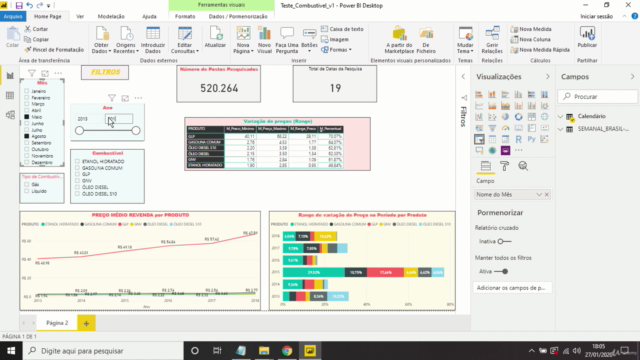
Task: Switch to Data view in left sidebar
Action: (10, 96)
